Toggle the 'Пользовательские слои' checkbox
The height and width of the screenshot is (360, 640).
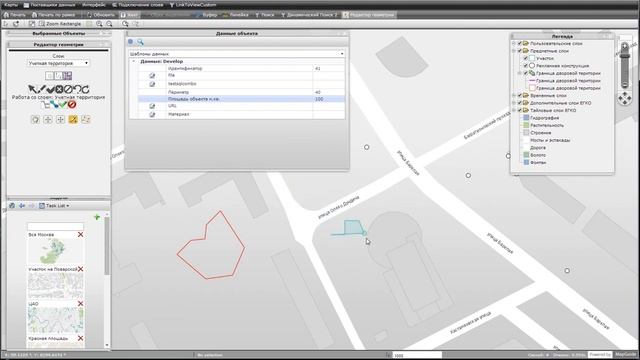pyautogui.click(x=520, y=43)
